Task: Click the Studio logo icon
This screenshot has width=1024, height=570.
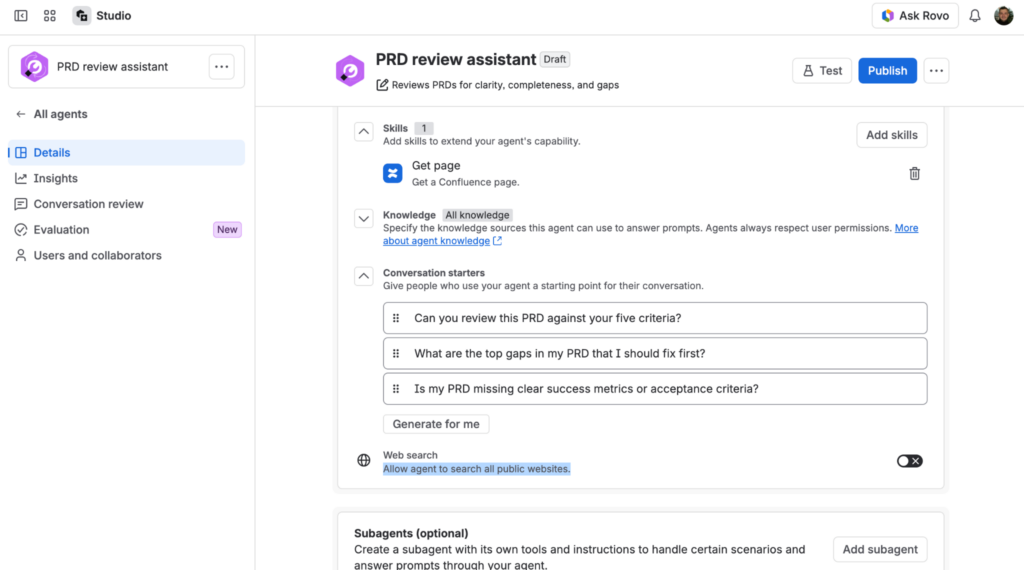Action: (82, 16)
